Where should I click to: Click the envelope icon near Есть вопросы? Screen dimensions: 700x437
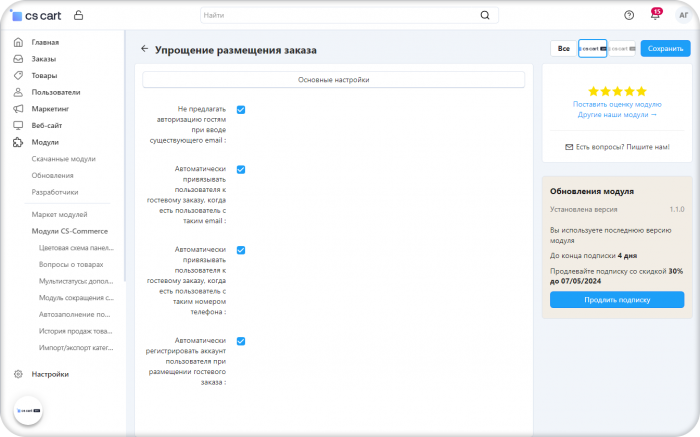[x=569, y=147]
